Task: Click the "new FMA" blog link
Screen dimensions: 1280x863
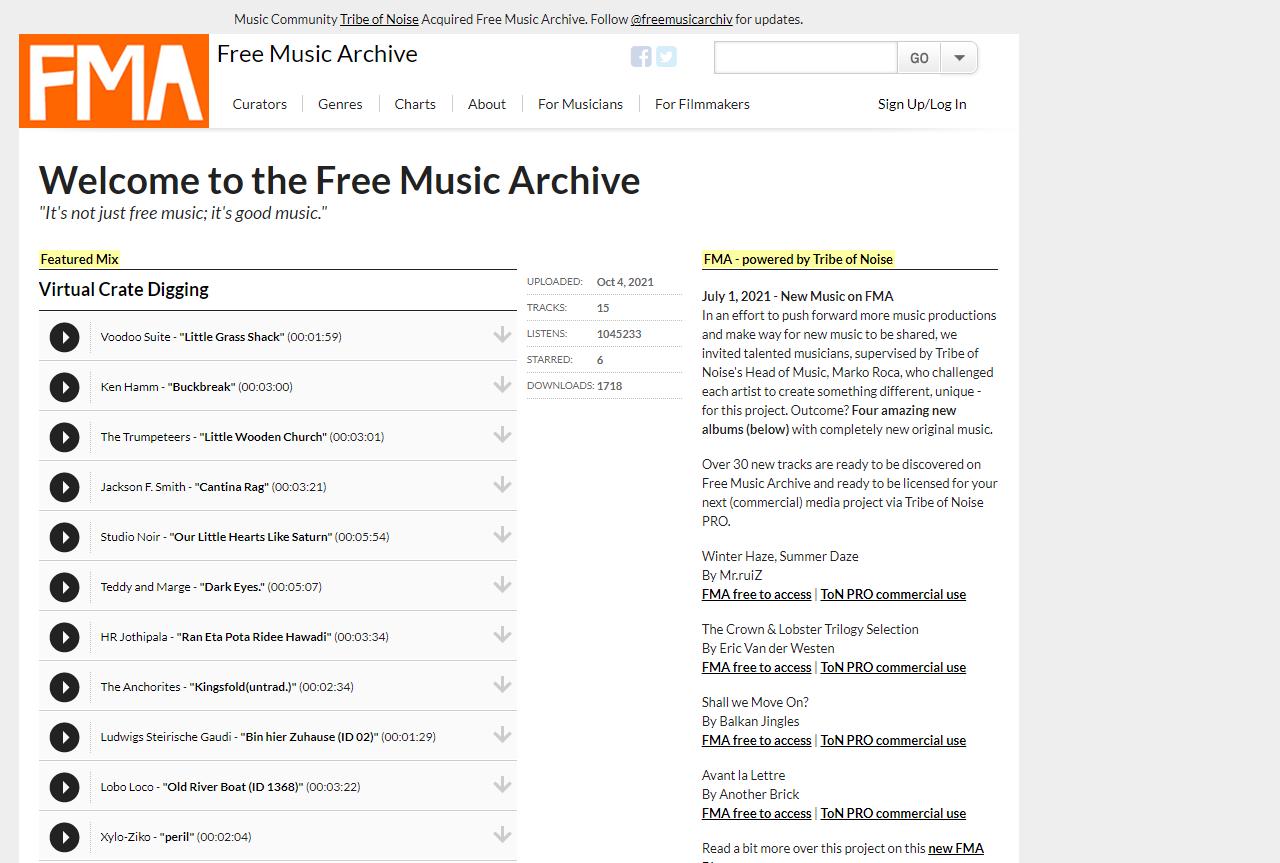Action: [956, 848]
